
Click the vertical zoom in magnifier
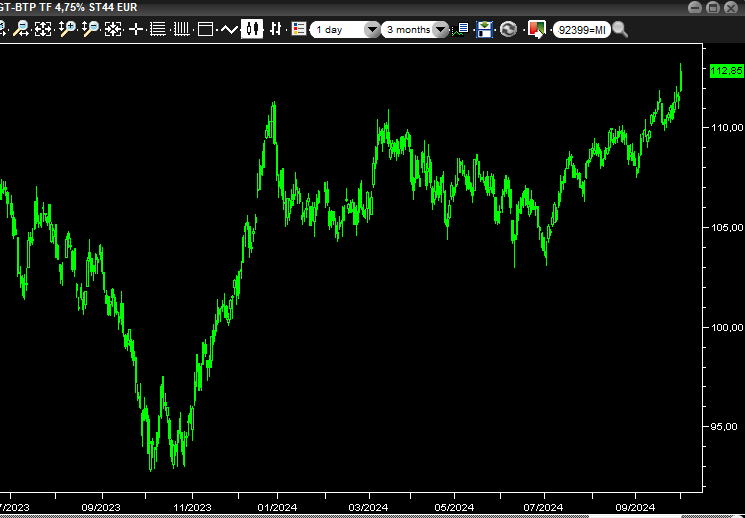67,29
